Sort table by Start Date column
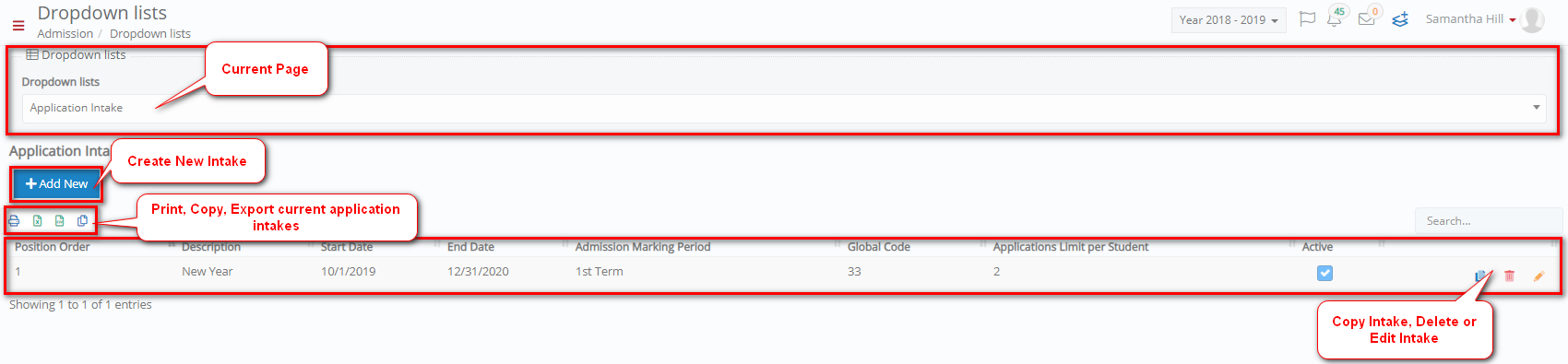Image resolution: width=1568 pixels, height=364 pixels. click(x=347, y=247)
